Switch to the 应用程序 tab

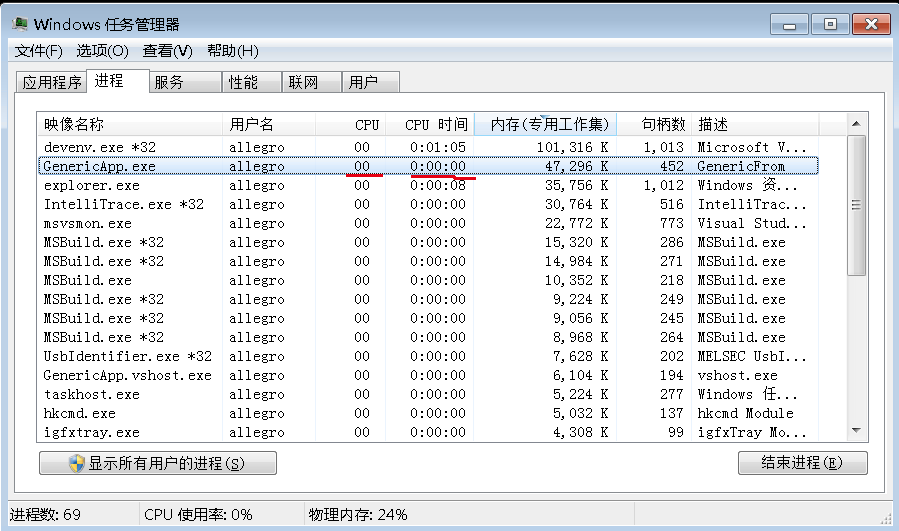tap(52, 83)
